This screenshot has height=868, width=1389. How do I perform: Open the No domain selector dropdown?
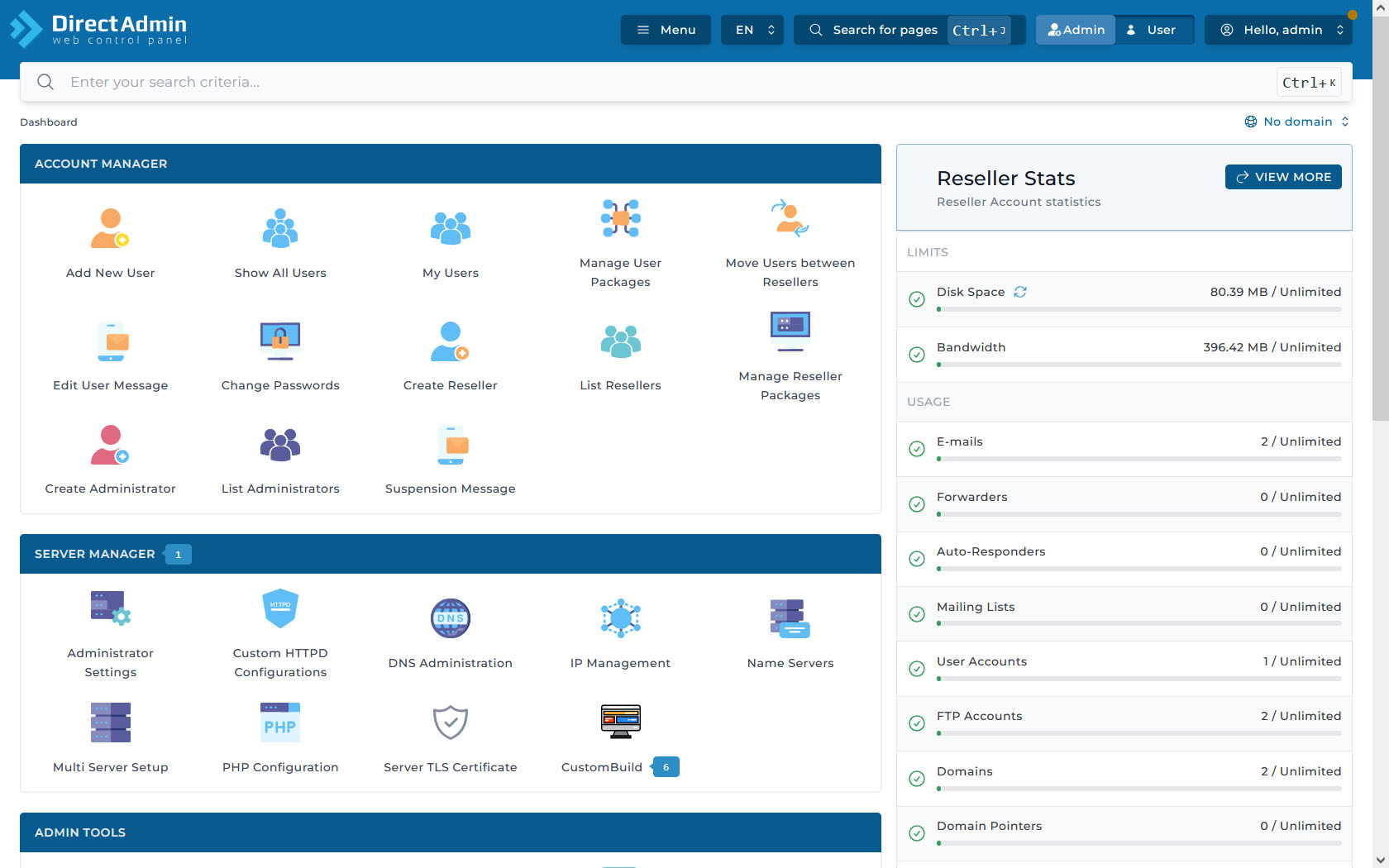pos(1296,122)
